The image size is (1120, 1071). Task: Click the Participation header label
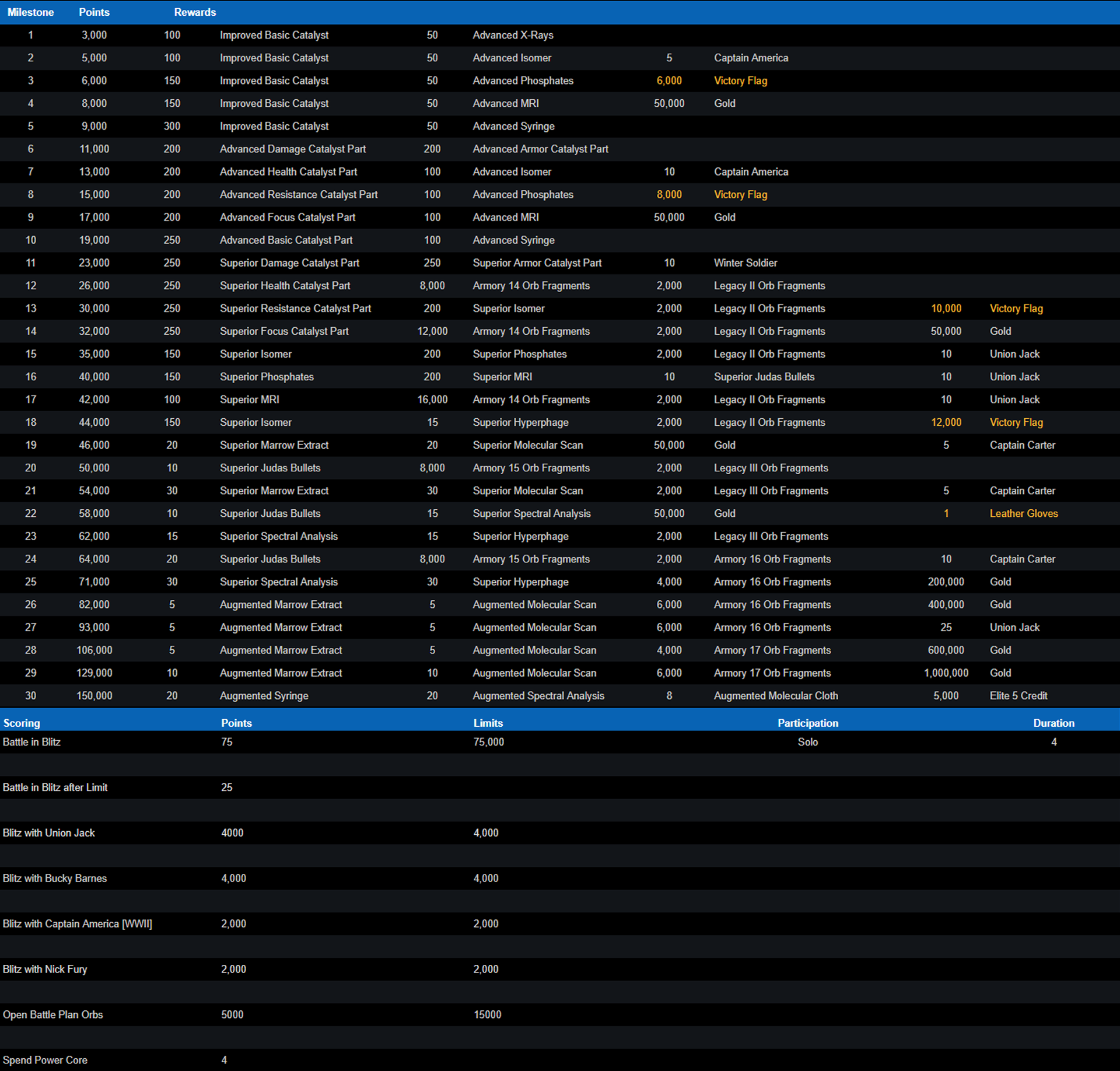click(807, 723)
